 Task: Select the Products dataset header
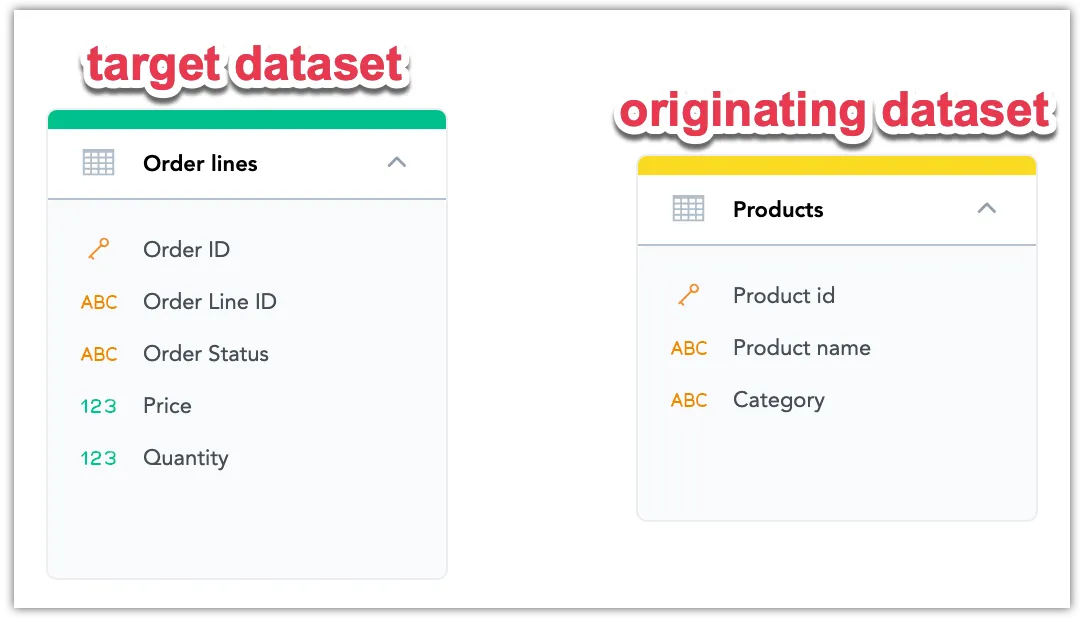click(778, 209)
